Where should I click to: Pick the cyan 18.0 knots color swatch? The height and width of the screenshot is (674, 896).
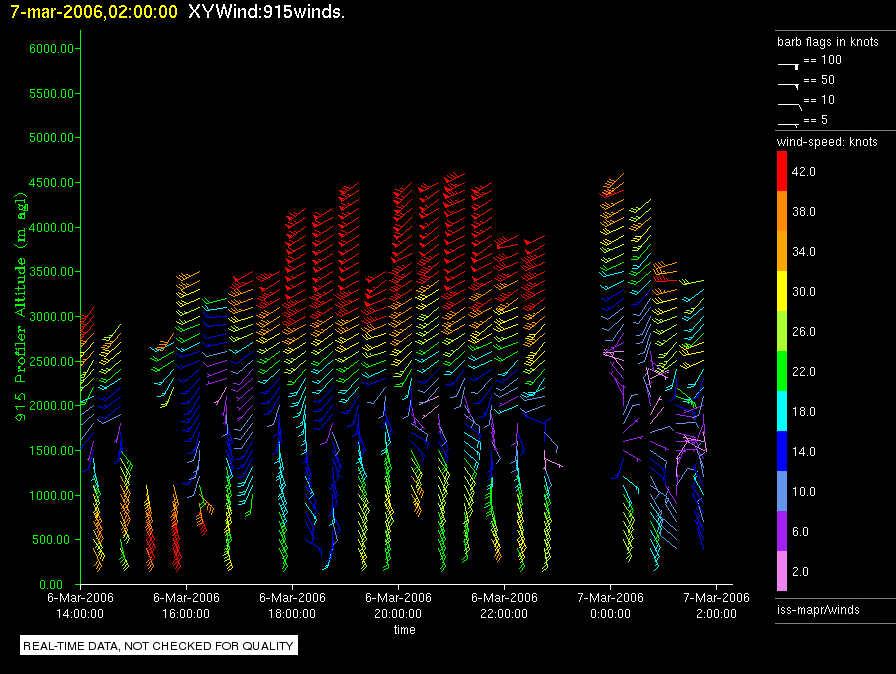click(x=783, y=412)
